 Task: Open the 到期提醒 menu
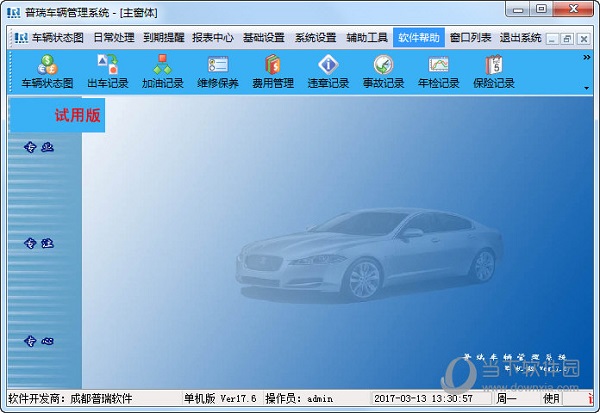click(165, 38)
